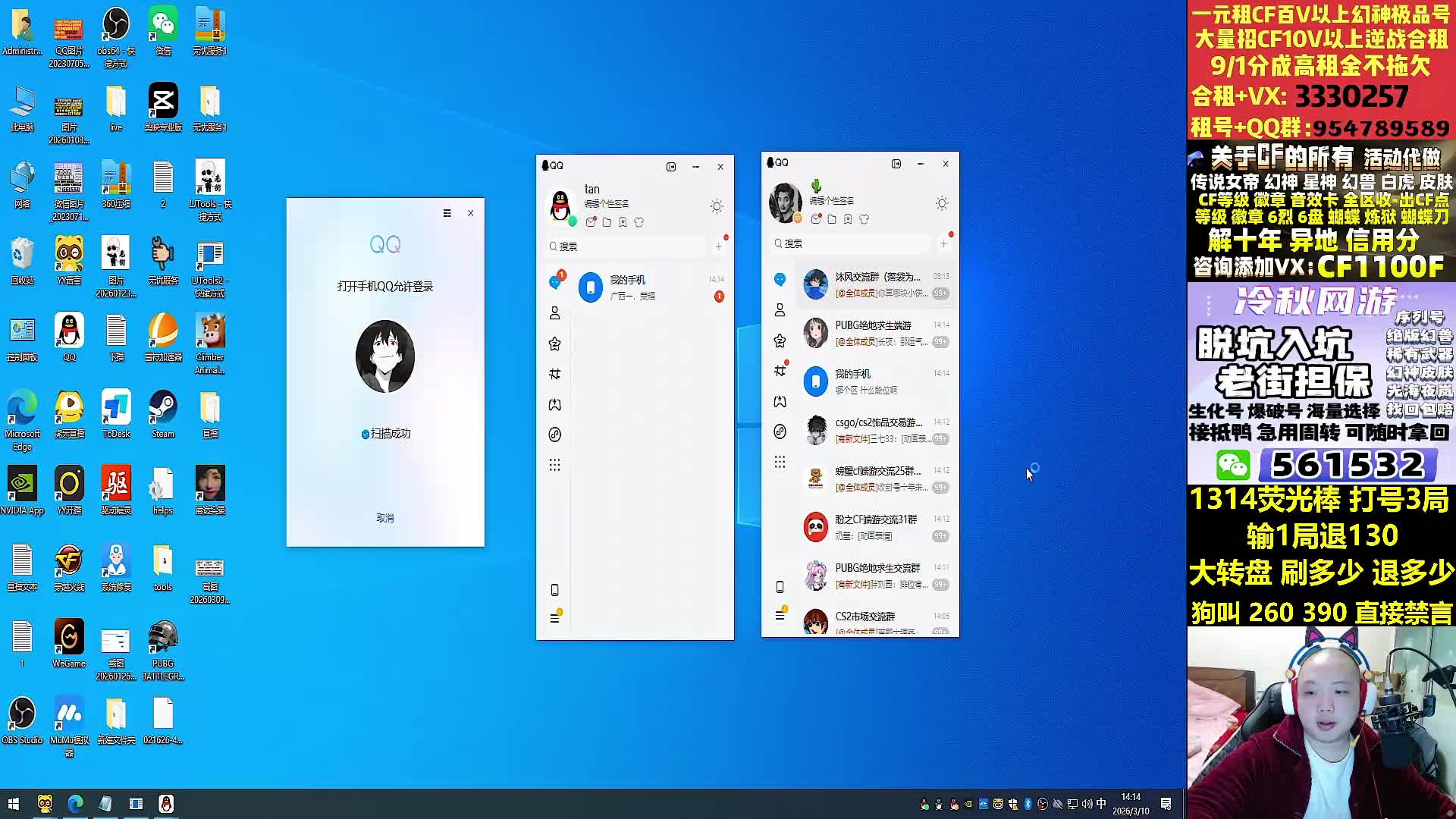Viewport: 1456px width, 819px height.
Task: Switch to messages tab in tan's QQ
Action: (x=554, y=283)
